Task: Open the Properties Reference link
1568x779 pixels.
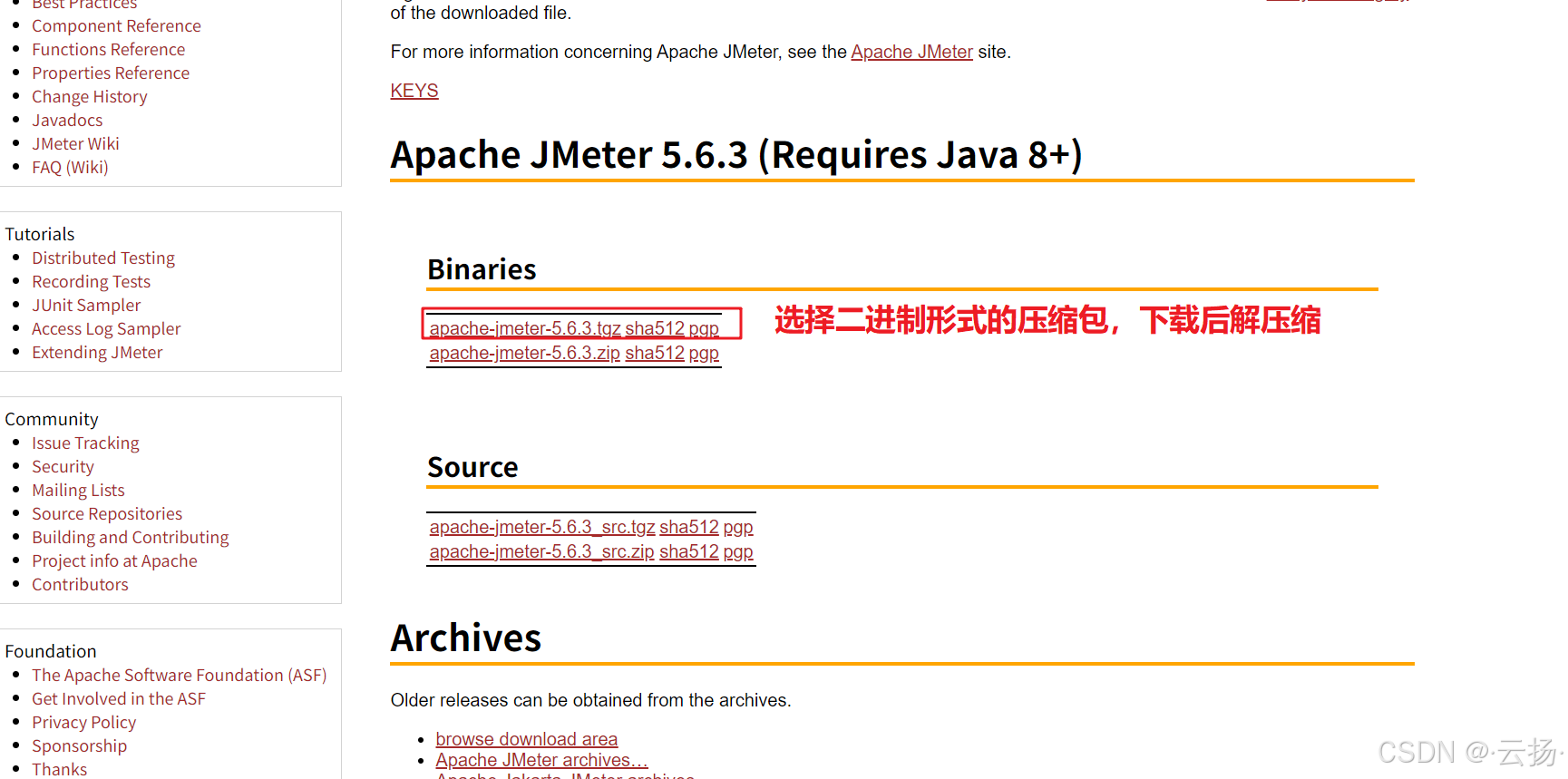Action: click(x=111, y=73)
